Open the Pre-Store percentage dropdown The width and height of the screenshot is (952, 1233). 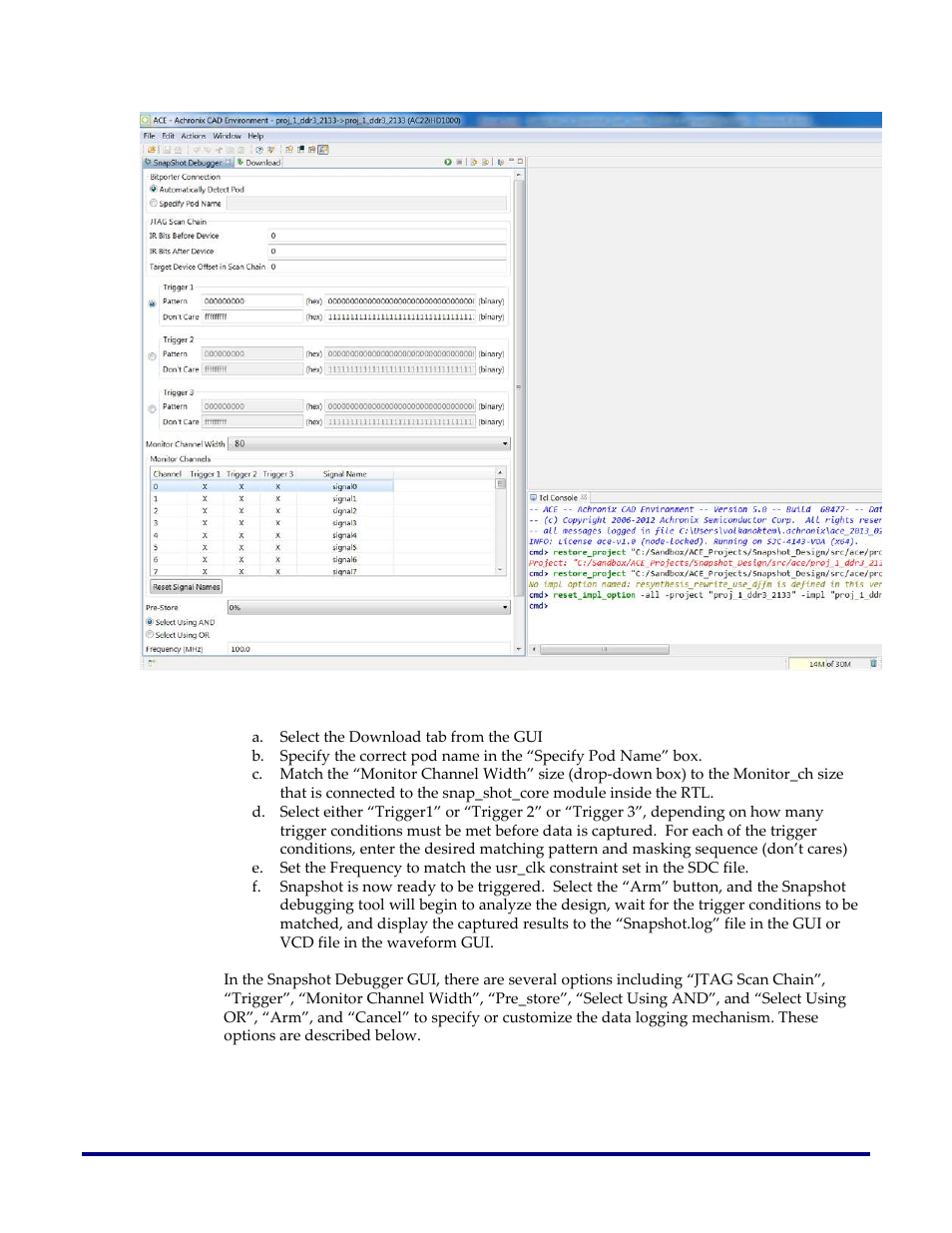pos(368,607)
